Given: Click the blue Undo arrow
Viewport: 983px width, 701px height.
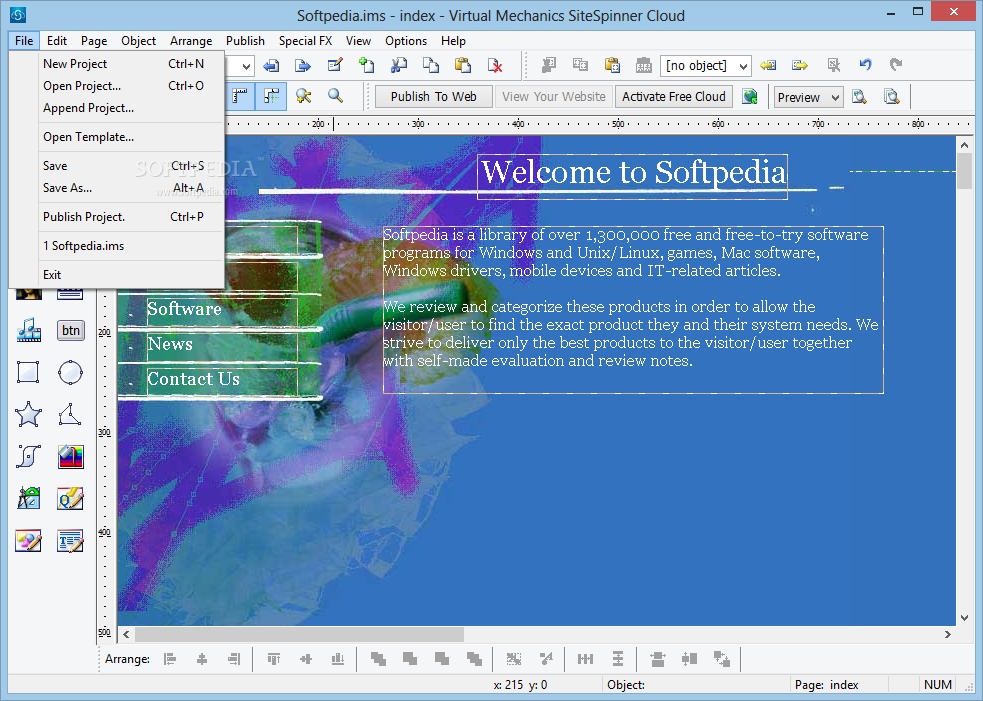Looking at the screenshot, I should pyautogui.click(x=865, y=65).
